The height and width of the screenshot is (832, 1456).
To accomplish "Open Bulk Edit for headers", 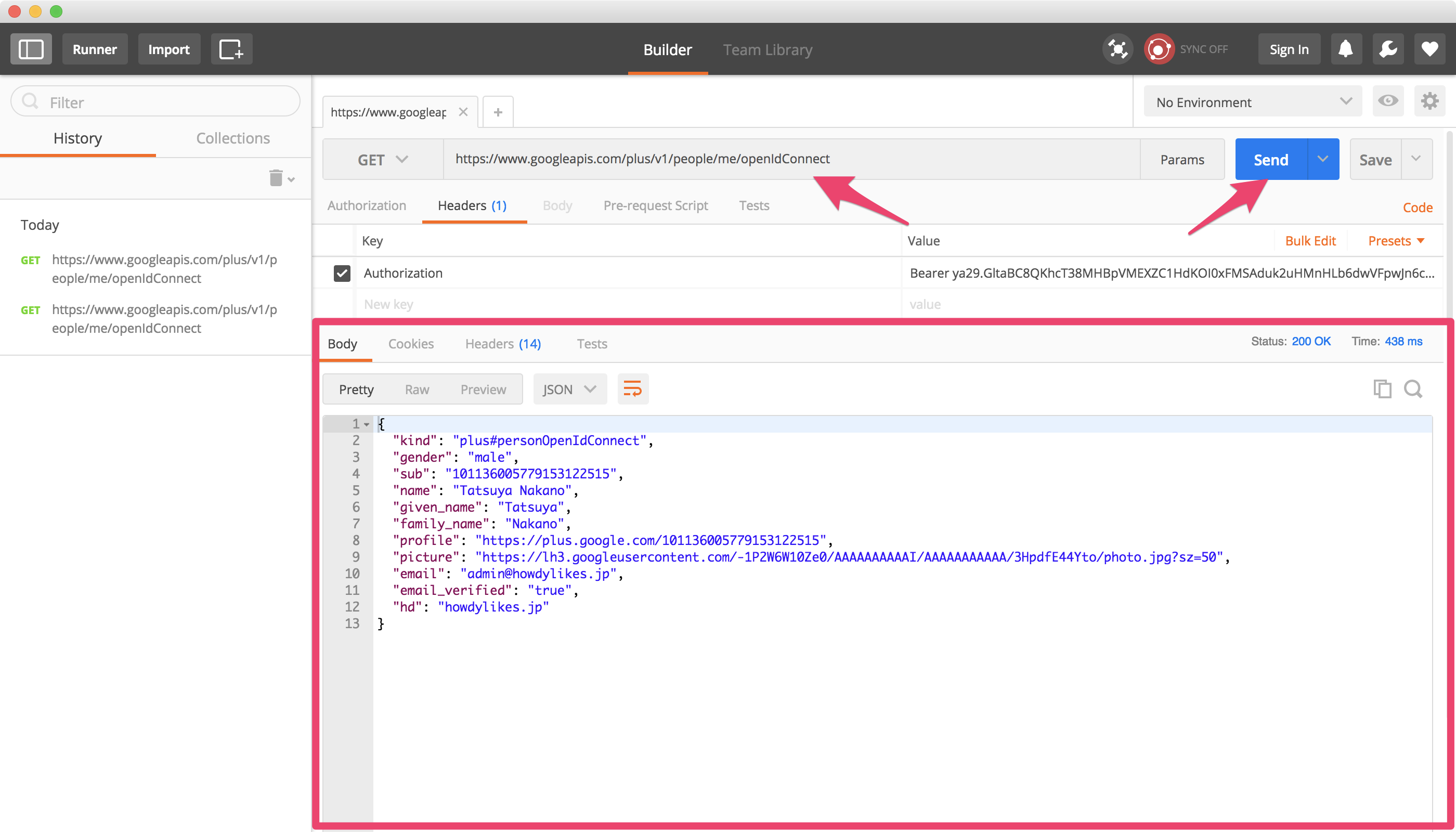I will pyautogui.click(x=1310, y=241).
